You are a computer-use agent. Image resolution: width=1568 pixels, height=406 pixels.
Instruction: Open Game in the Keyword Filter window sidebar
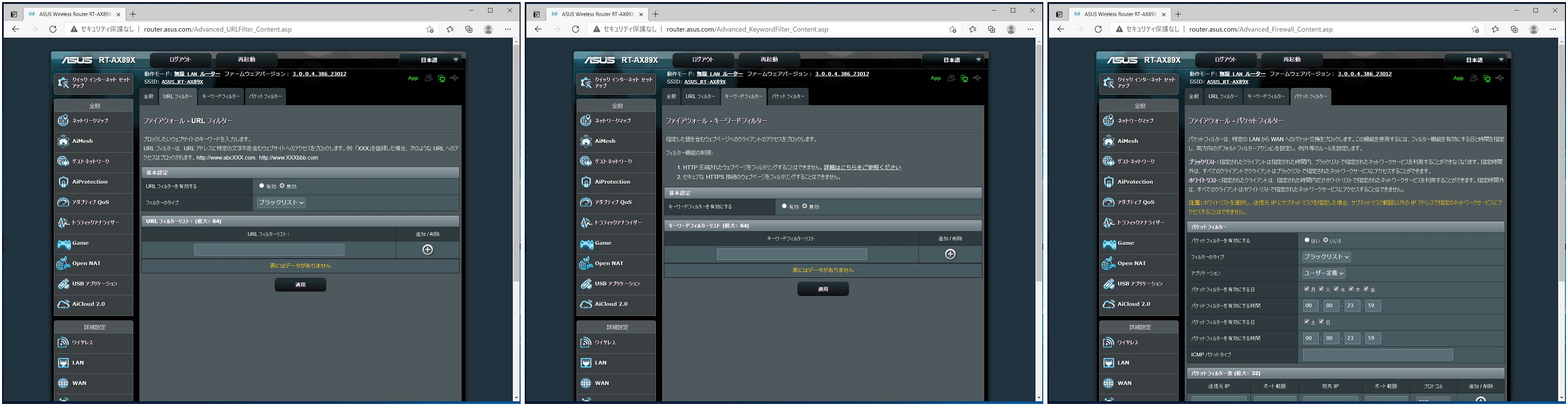(x=616, y=243)
